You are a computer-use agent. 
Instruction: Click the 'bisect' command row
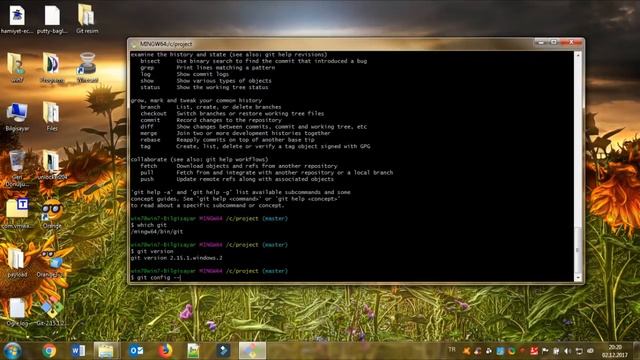tap(253, 61)
